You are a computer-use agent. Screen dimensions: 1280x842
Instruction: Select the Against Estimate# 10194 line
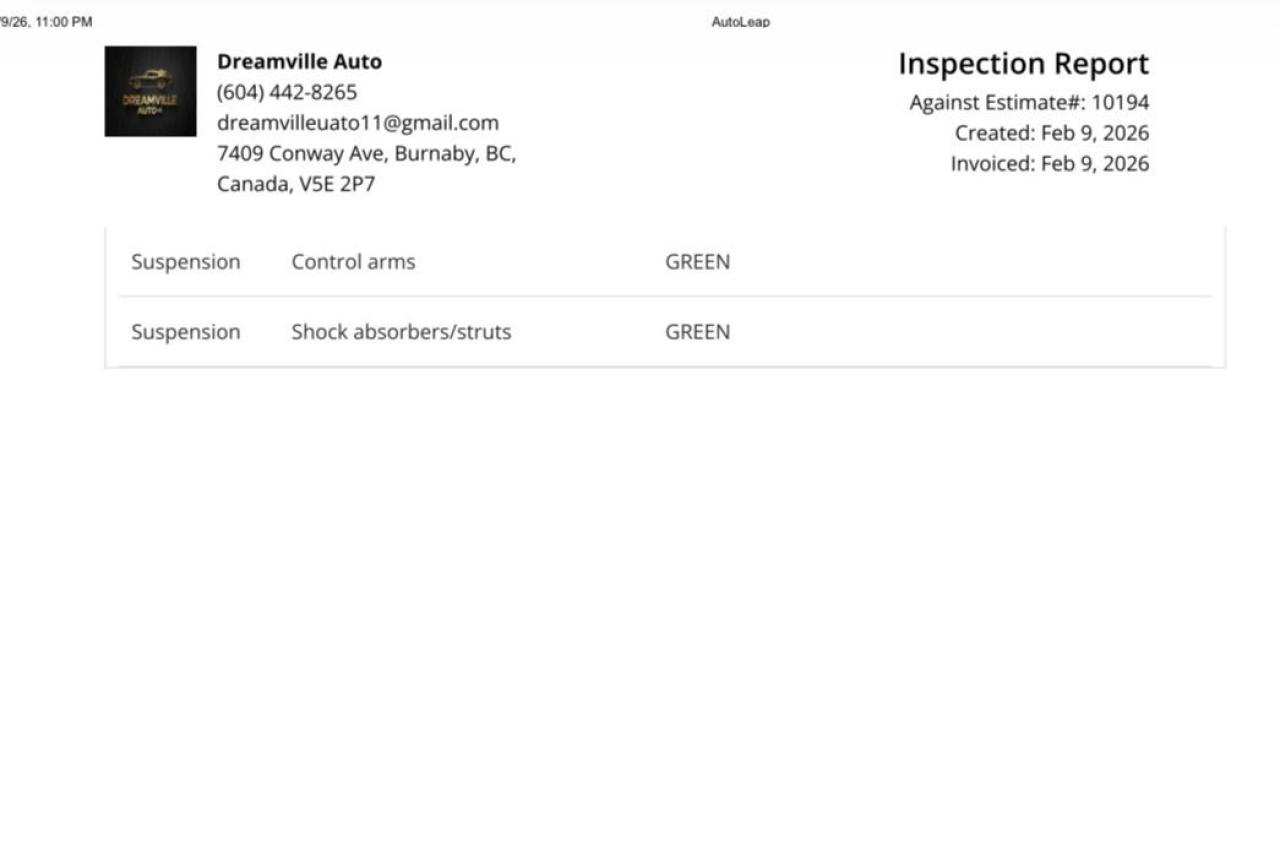coord(1028,103)
